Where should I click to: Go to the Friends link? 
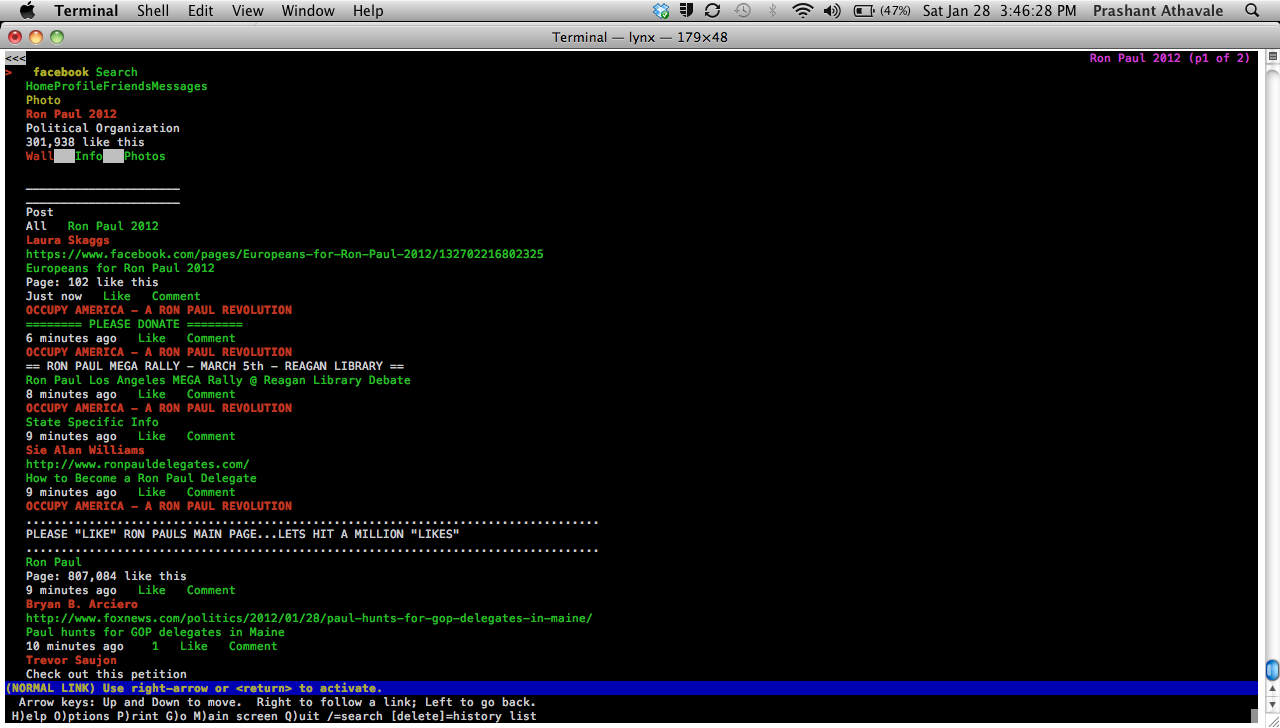coord(128,86)
